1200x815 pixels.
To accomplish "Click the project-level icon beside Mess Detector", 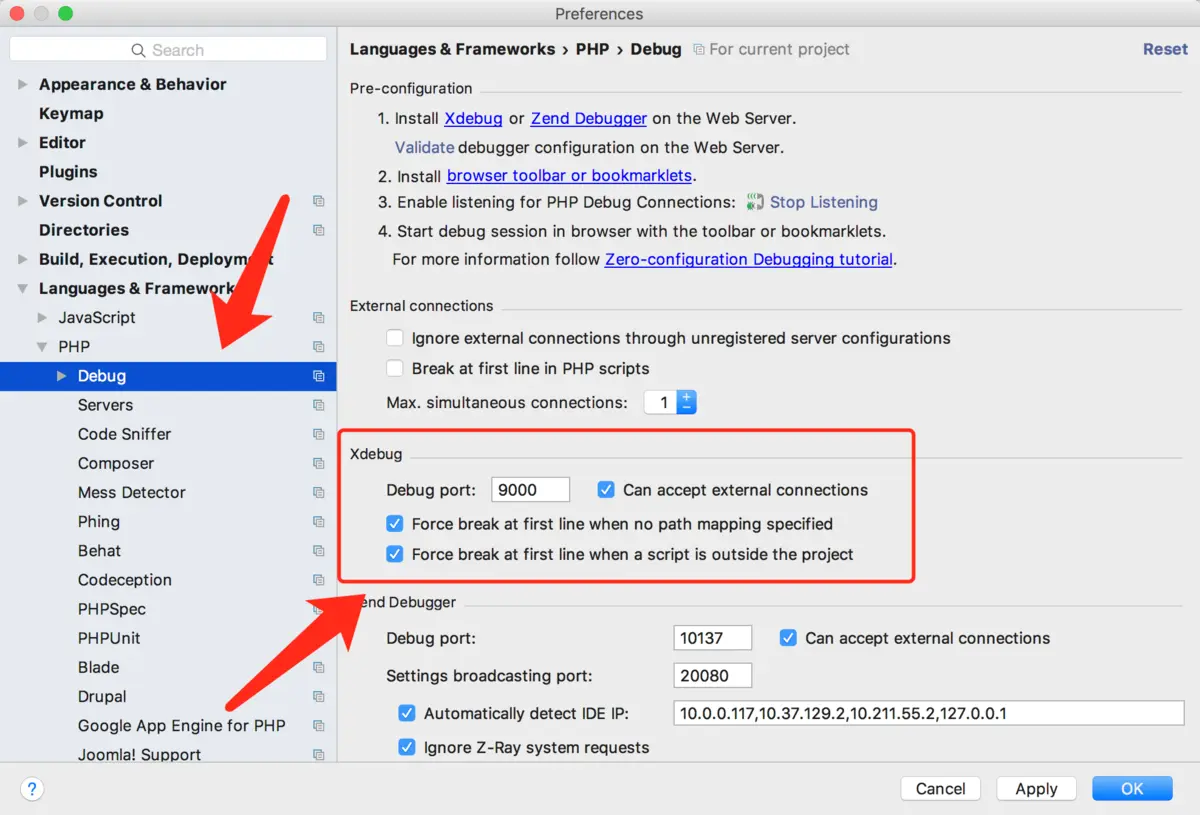I will click(x=318, y=493).
